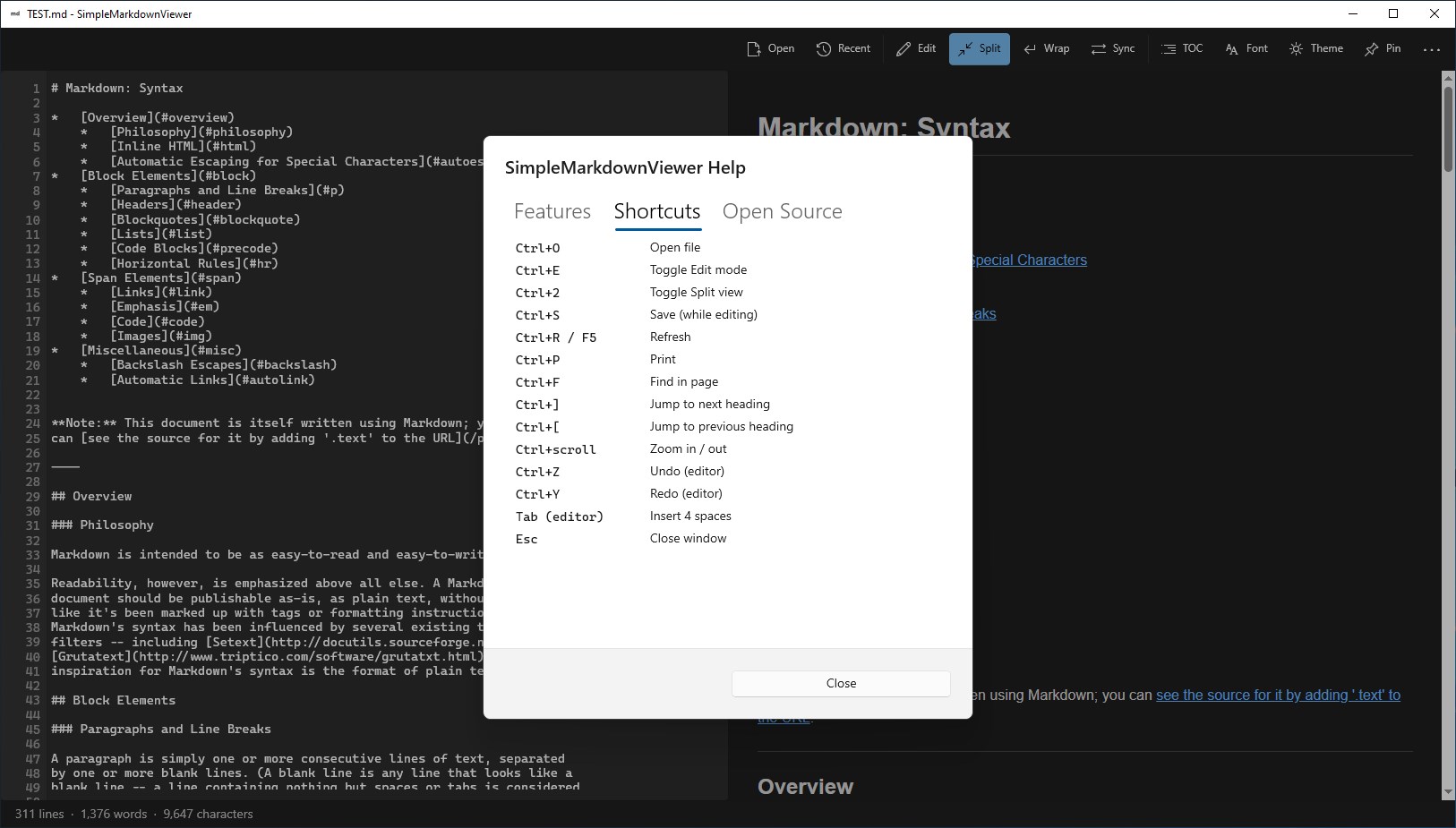1456x828 pixels.
Task: Open the more options ellipsis menu
Action: (1432, 49)
